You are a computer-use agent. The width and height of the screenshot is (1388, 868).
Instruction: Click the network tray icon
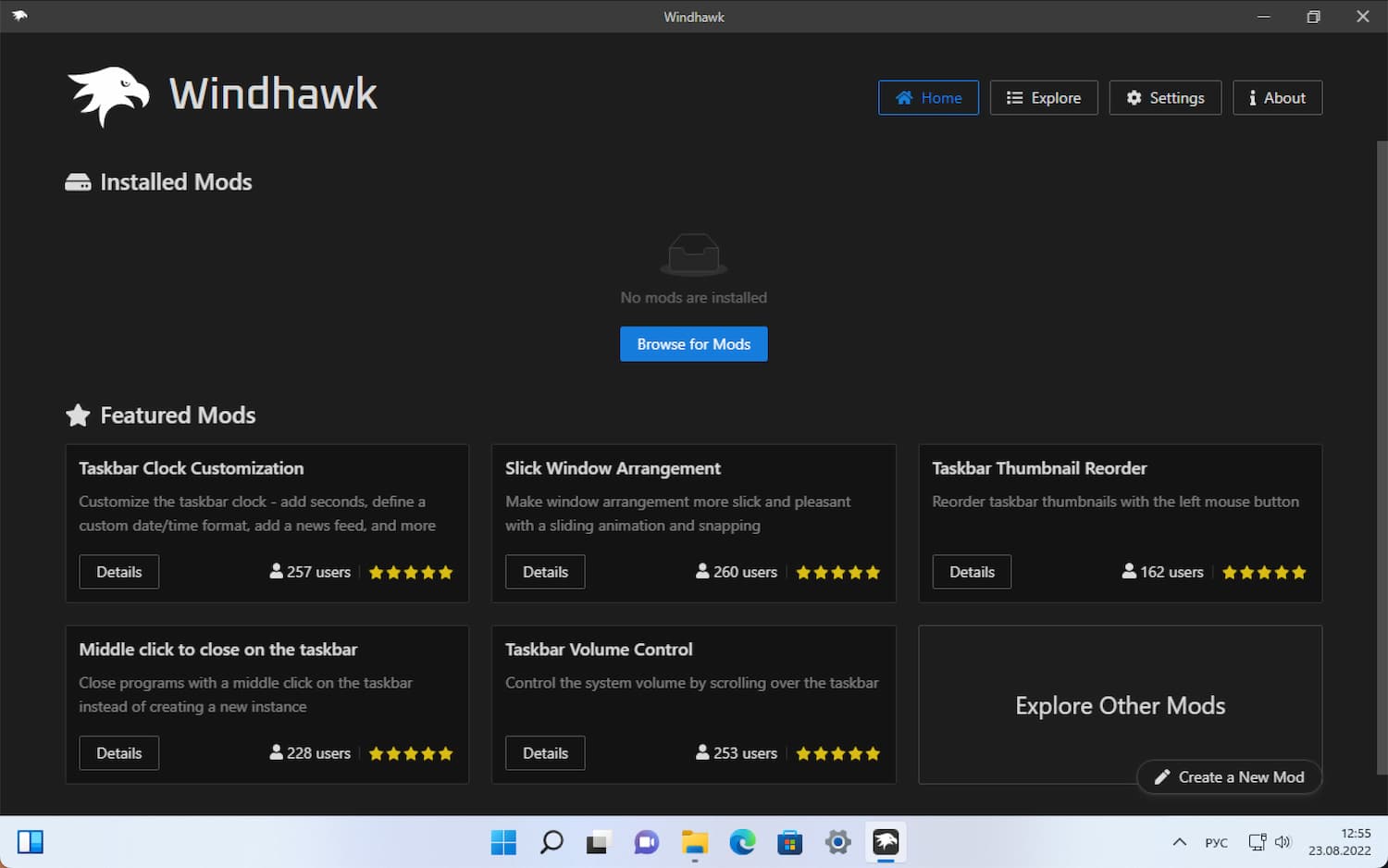point(1258,842)
